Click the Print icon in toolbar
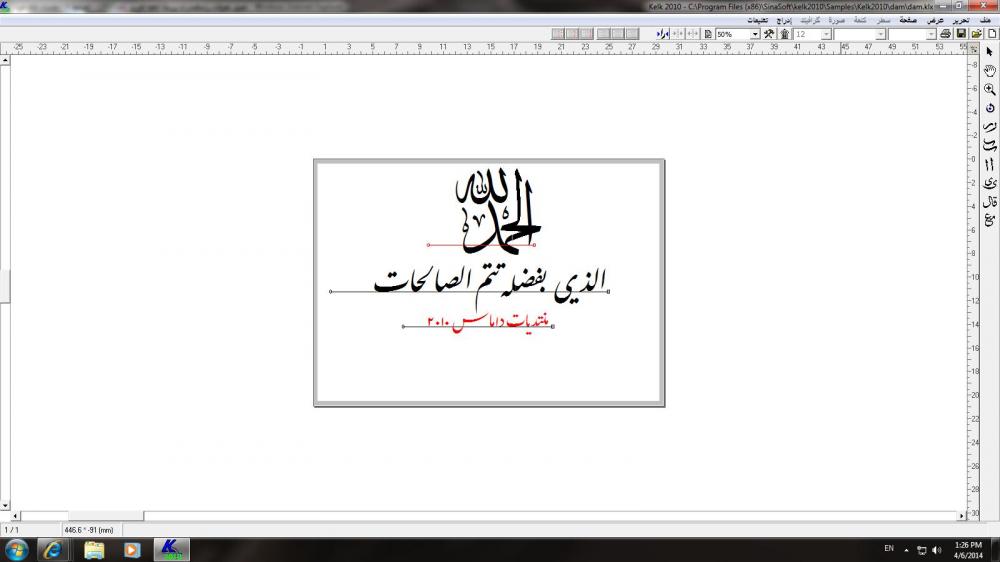This screenshot has height=562, width=1000. coord(946,34)
